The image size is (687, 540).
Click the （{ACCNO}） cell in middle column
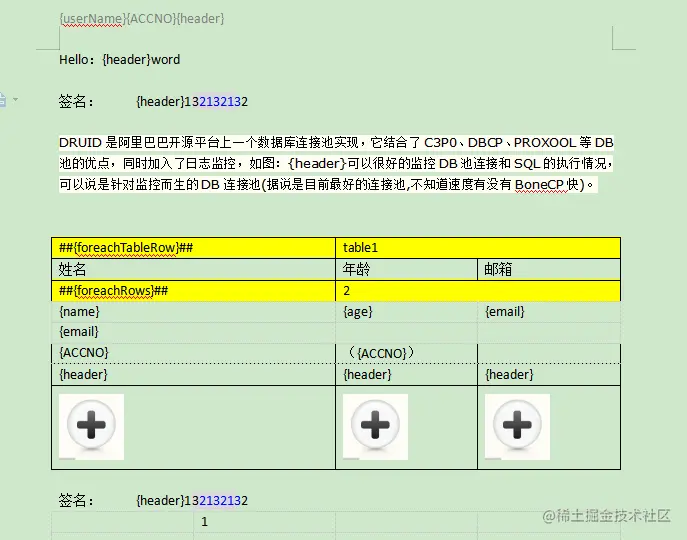coord(406,353)
